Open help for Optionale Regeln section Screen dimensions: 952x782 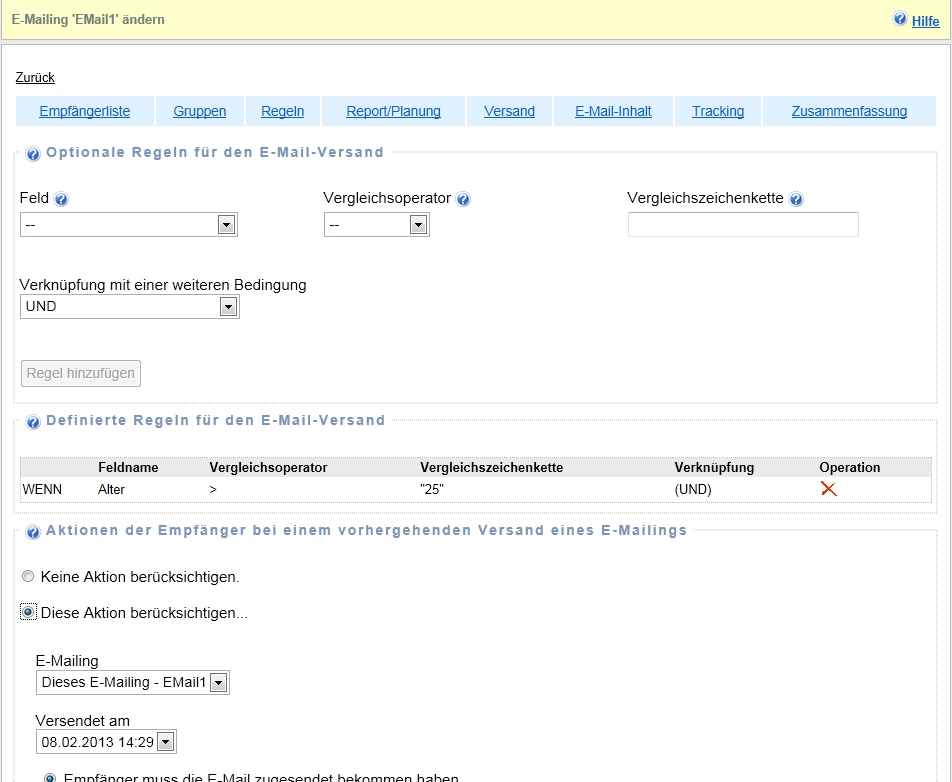tap(33, 154)
